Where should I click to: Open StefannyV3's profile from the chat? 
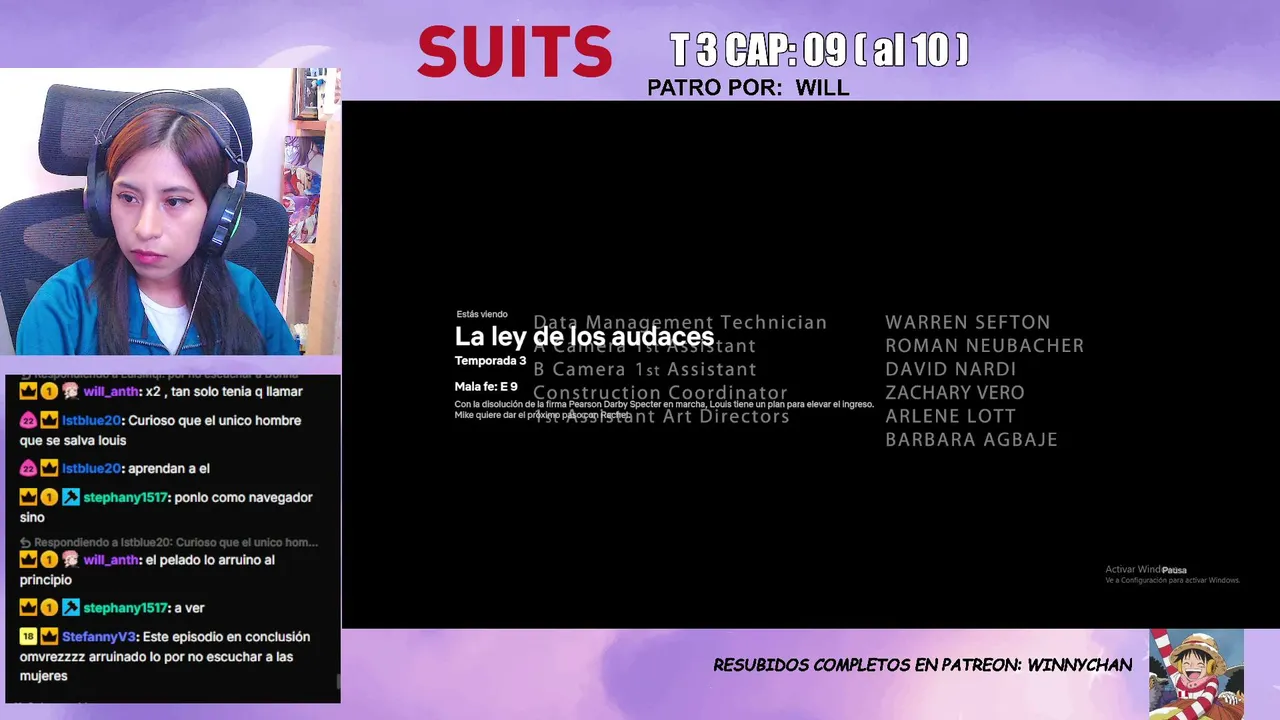tap(99, 637)
